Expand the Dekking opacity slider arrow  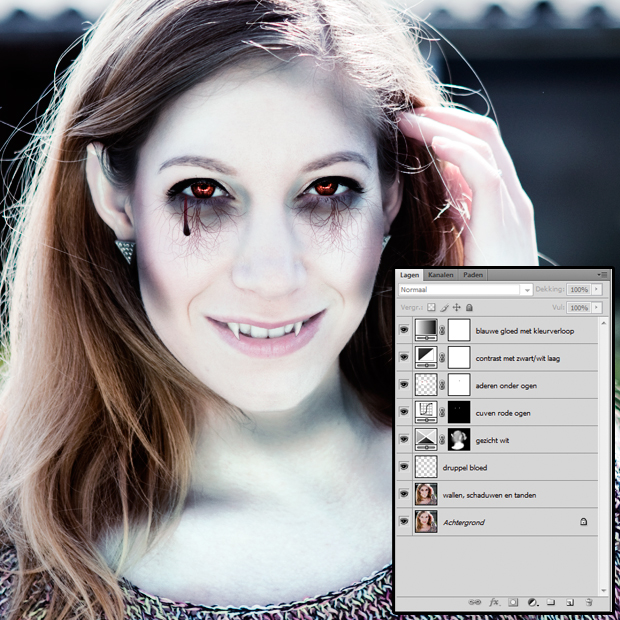[597, 289]
